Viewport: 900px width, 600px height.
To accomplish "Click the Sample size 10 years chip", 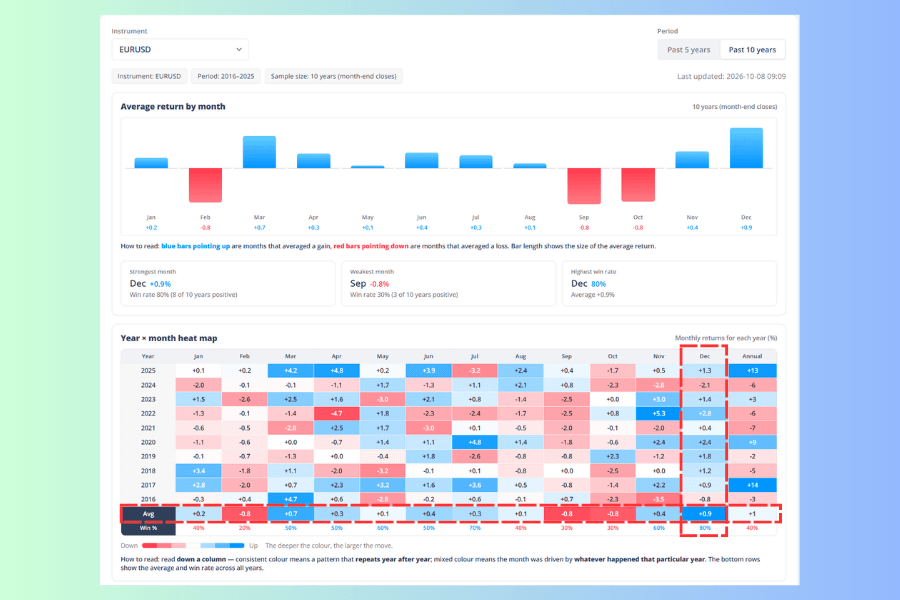I will coord(333,76).
